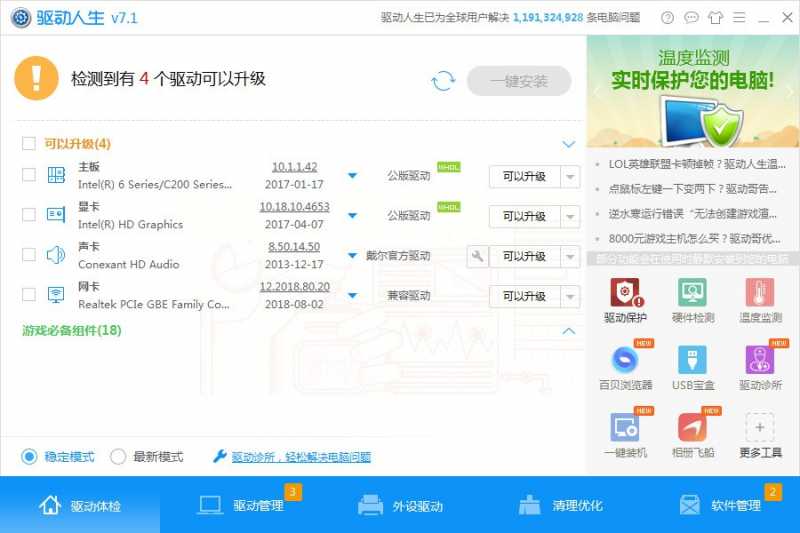Check the 可以升级(4) select-all checkbox

pyautogui.click(x=29, y=143)
